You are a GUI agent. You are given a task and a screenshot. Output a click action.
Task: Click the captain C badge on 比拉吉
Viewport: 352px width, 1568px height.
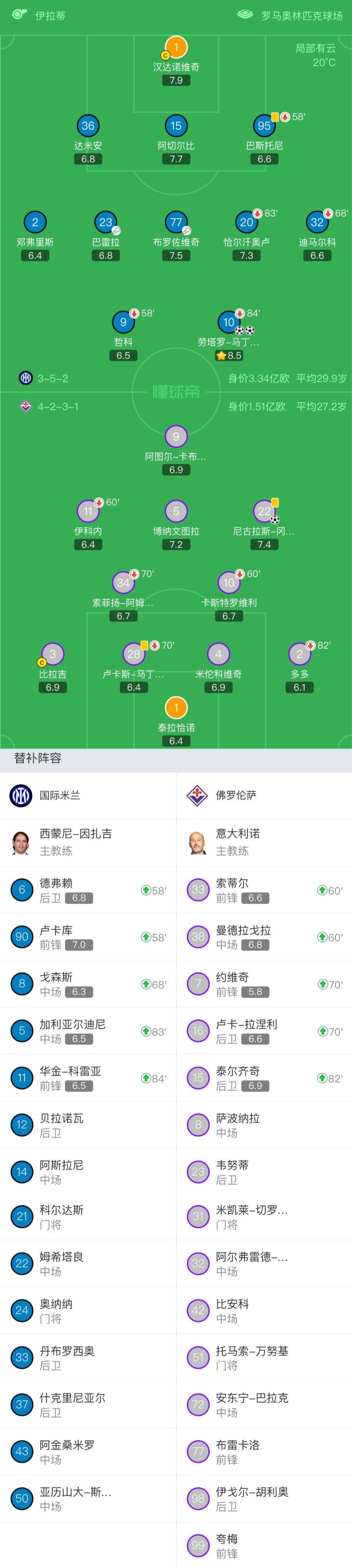tap(42, 663)
